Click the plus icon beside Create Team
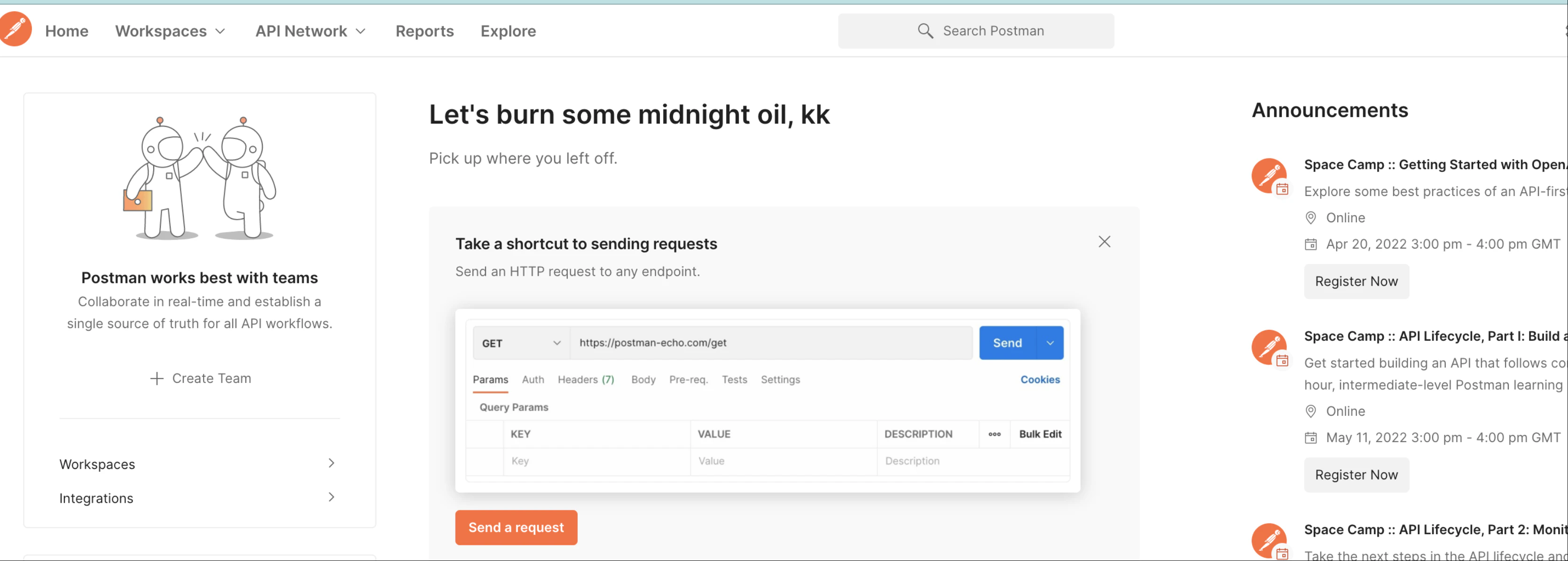Image resolution: width=1568 pixels, height=561 pixels. coord(157,378)
